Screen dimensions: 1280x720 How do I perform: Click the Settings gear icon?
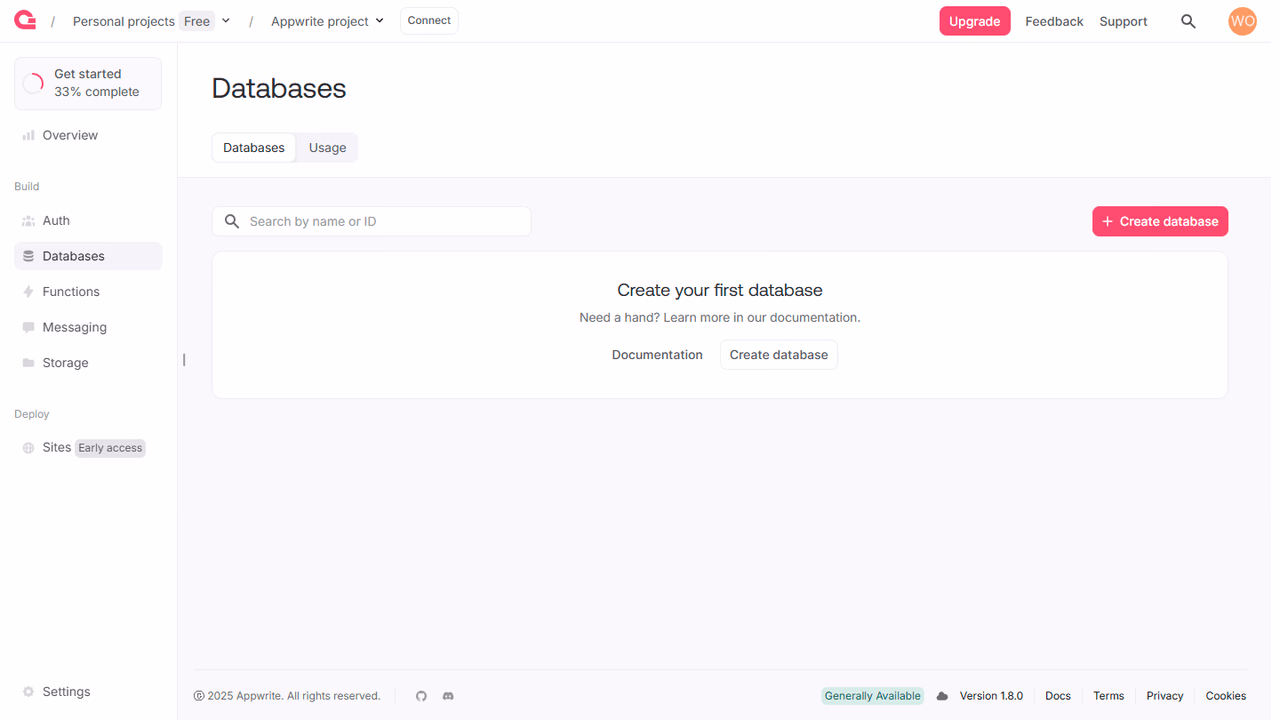coord(28,692)
